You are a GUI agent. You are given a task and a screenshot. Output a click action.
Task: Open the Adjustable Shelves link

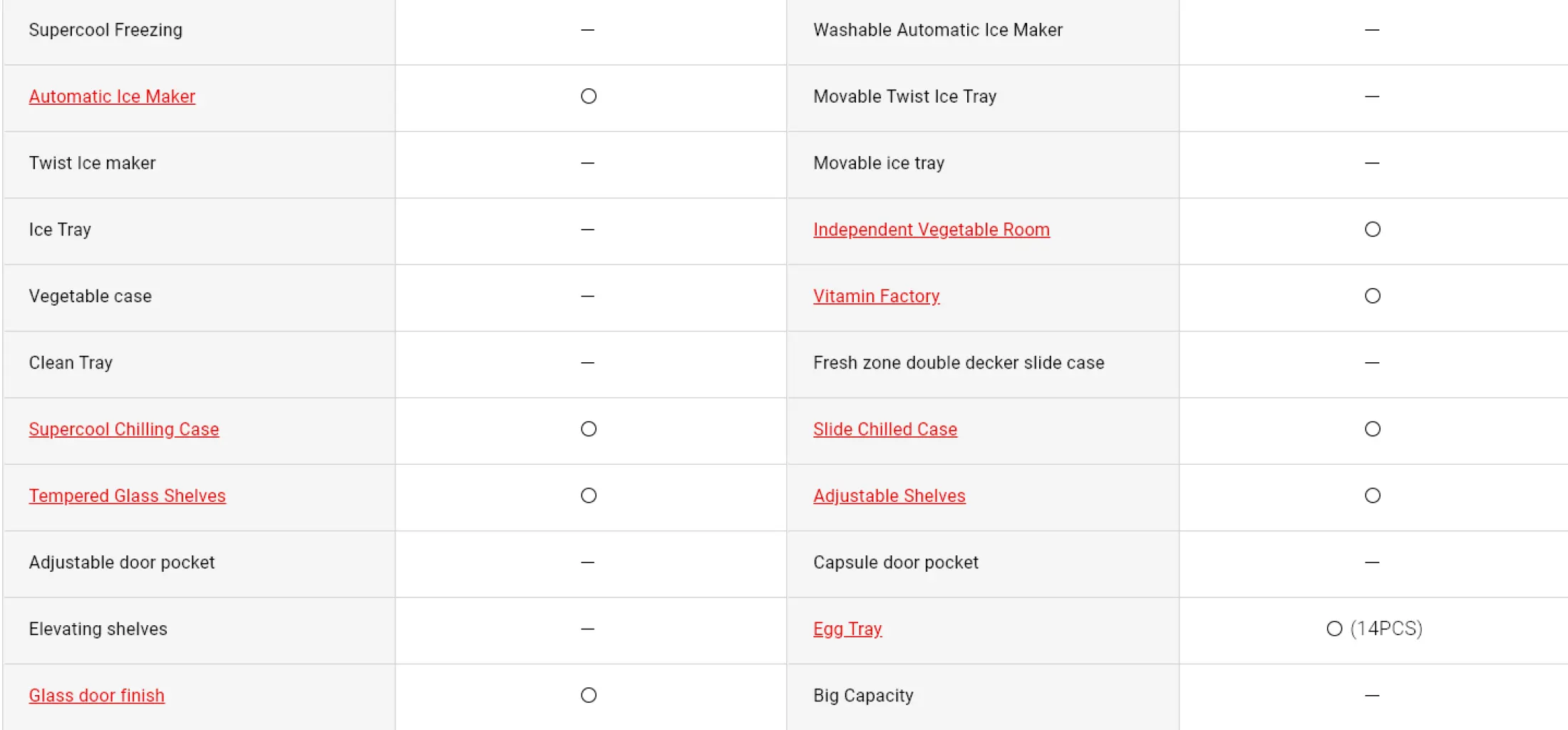(x=889, y=495)
